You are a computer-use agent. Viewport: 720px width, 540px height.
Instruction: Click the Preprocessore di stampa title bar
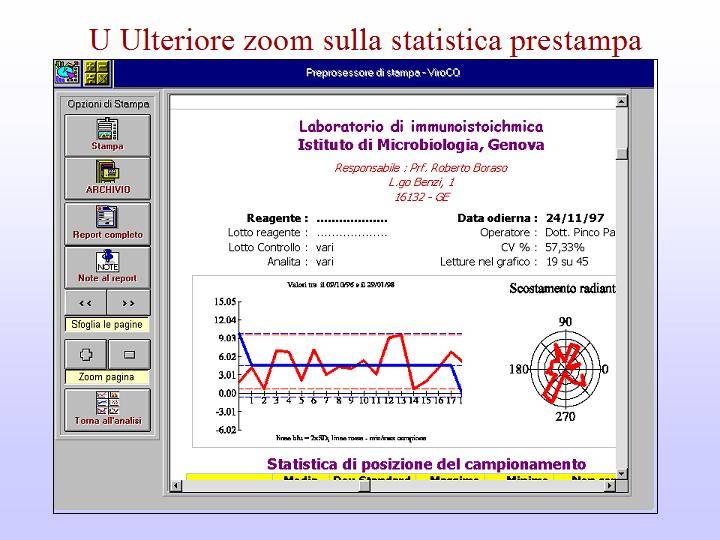[x=382, y=73]
